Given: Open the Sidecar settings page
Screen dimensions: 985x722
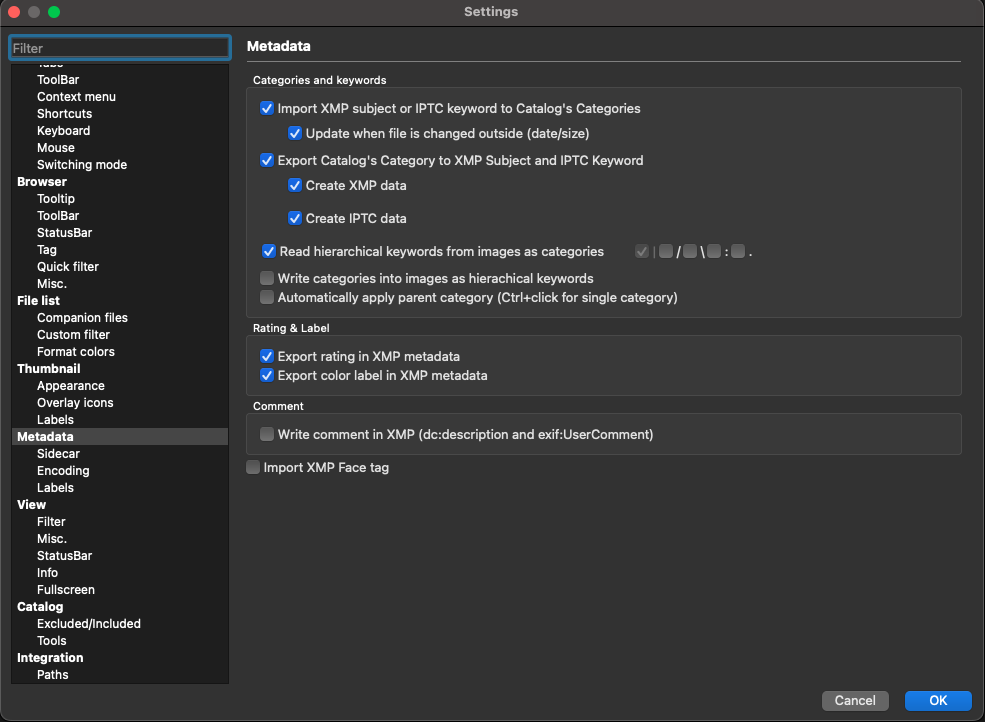Looking at the screenshot, I should point(58,454).
